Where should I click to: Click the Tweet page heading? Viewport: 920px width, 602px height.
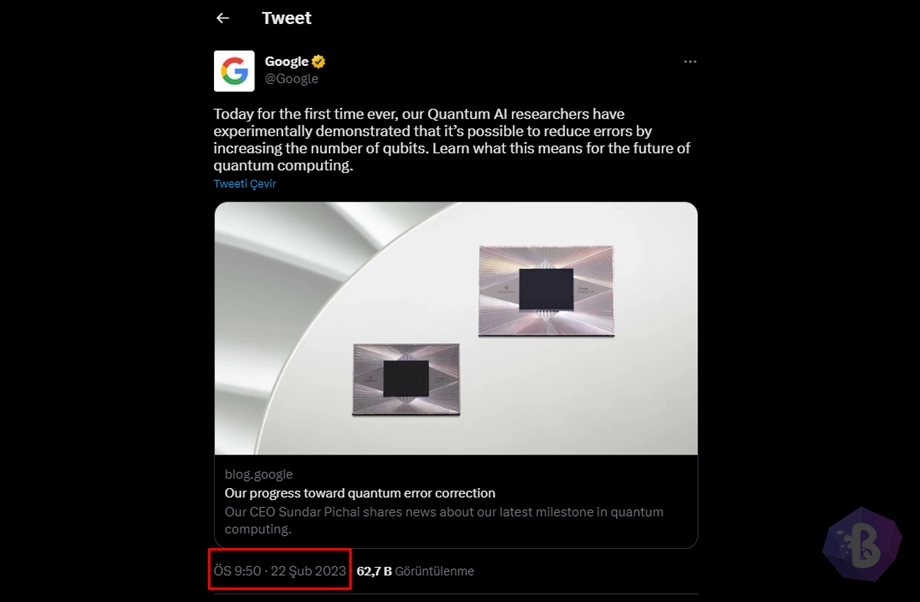pyautogui.click(x=286, y=18)
